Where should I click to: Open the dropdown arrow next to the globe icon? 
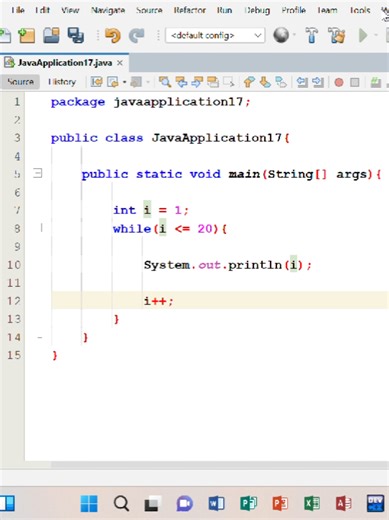[294, 35]
